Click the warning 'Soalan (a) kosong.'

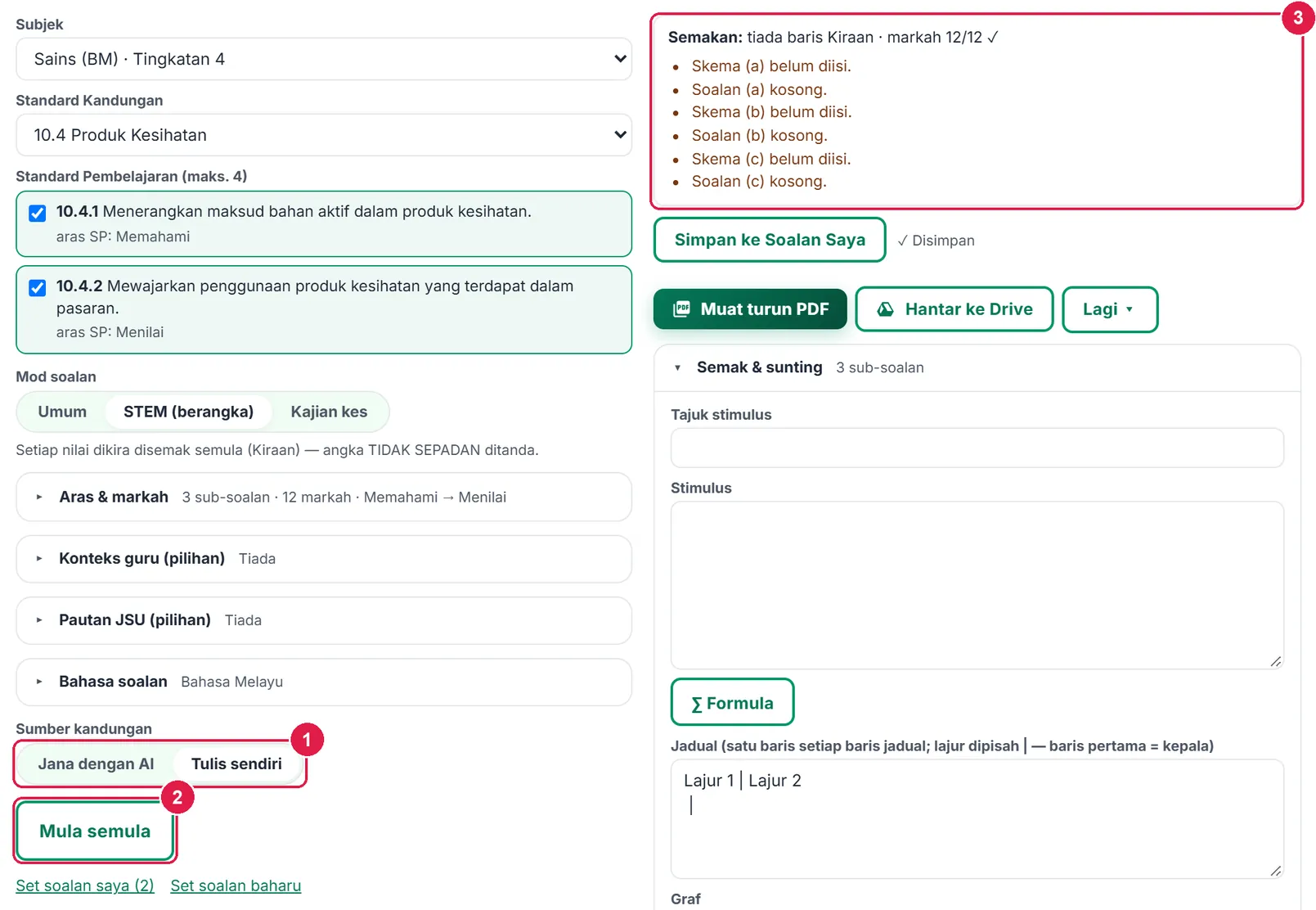[x=759, y=89]
